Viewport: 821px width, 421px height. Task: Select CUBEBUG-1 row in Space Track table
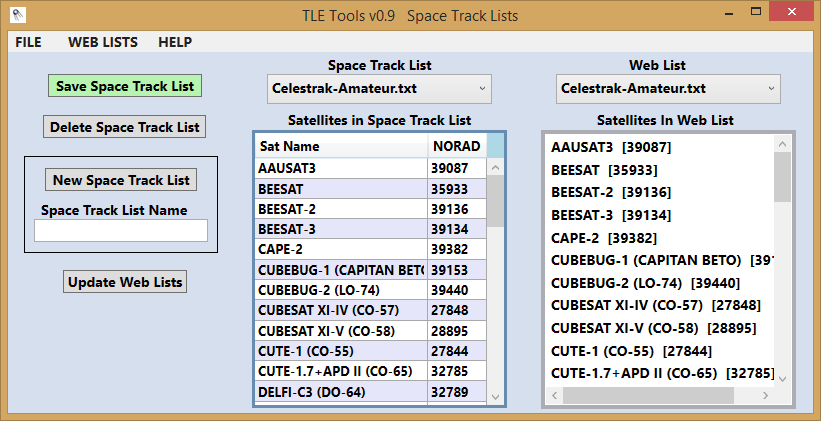(x=371, y=270)
